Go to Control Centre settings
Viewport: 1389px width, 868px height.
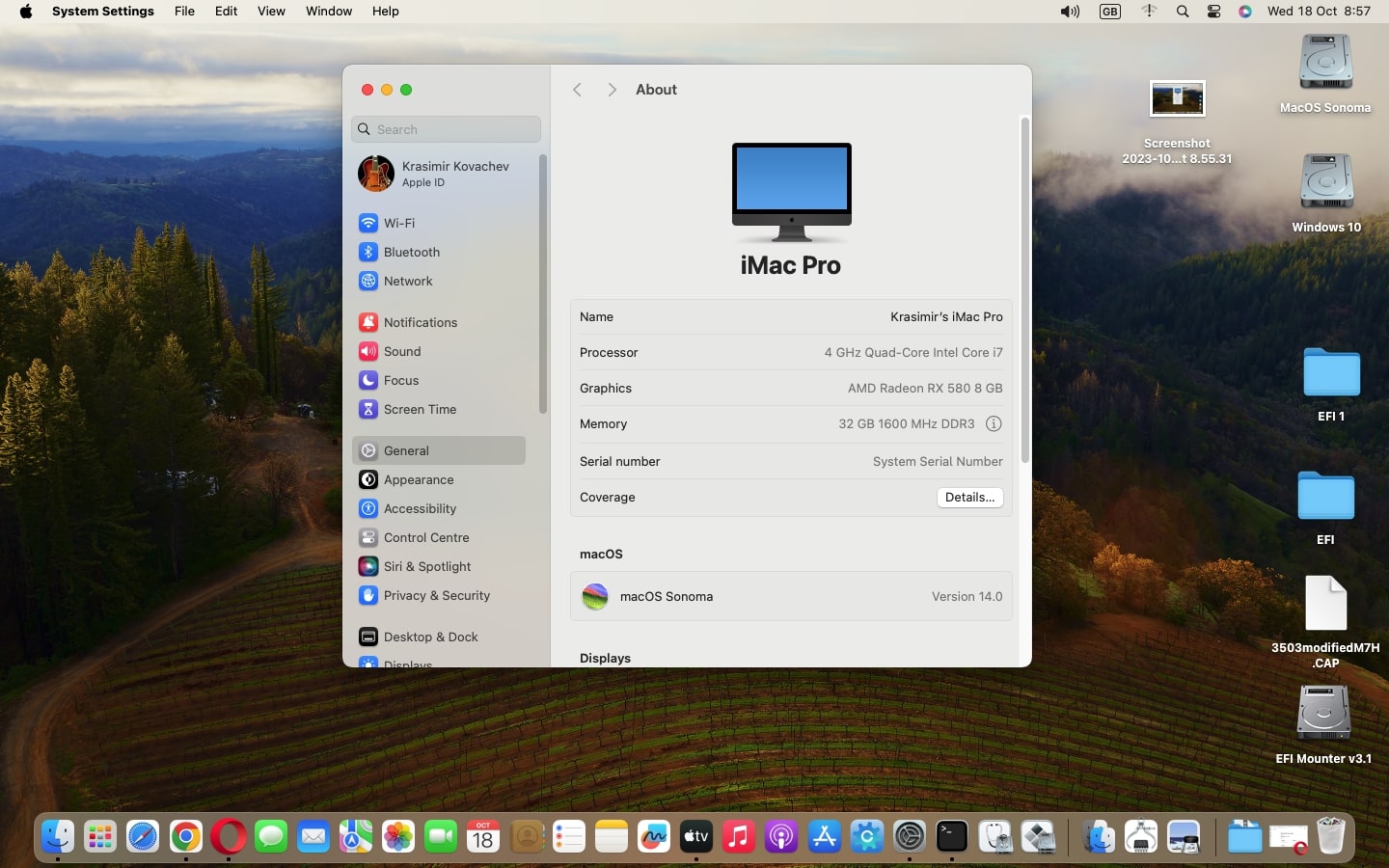(439, 537)
